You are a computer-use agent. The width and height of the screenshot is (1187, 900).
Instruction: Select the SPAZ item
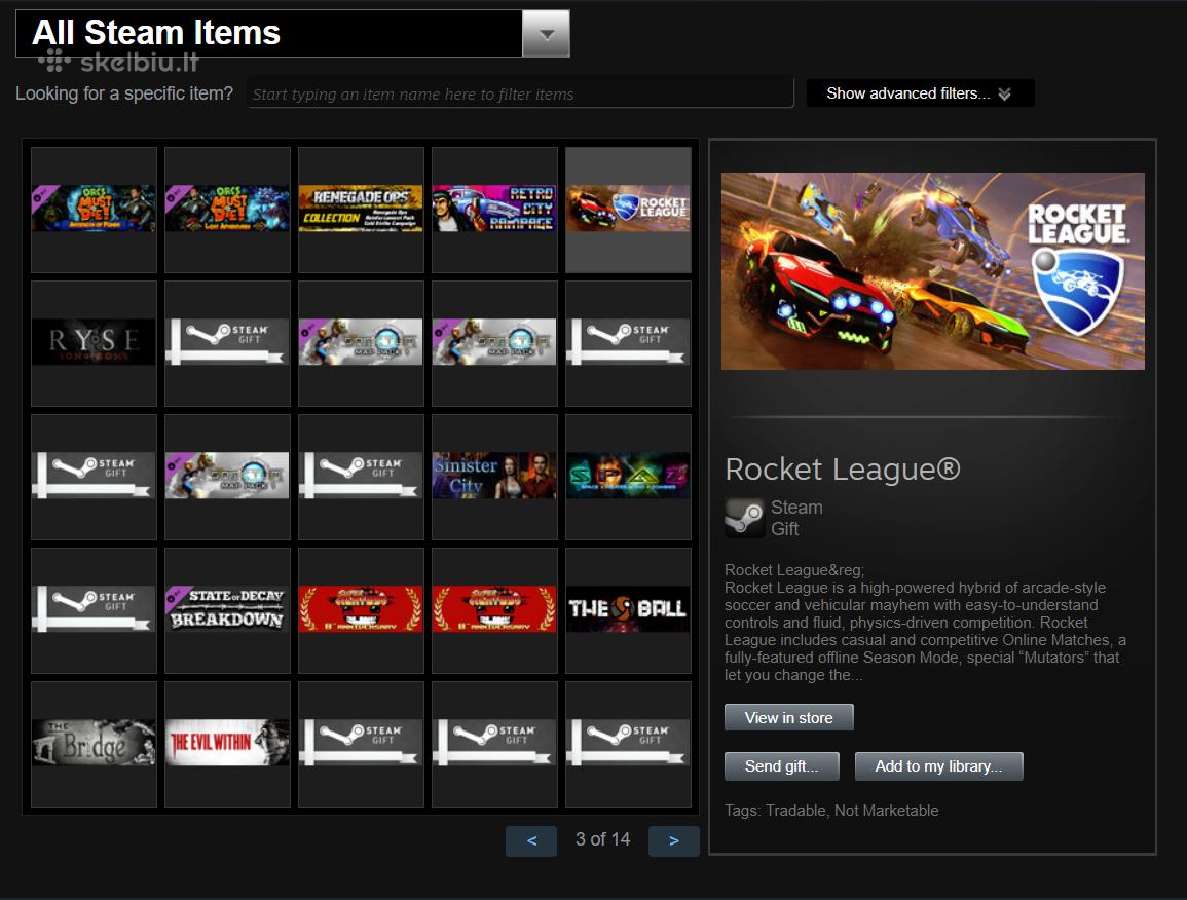click(628, 476)
